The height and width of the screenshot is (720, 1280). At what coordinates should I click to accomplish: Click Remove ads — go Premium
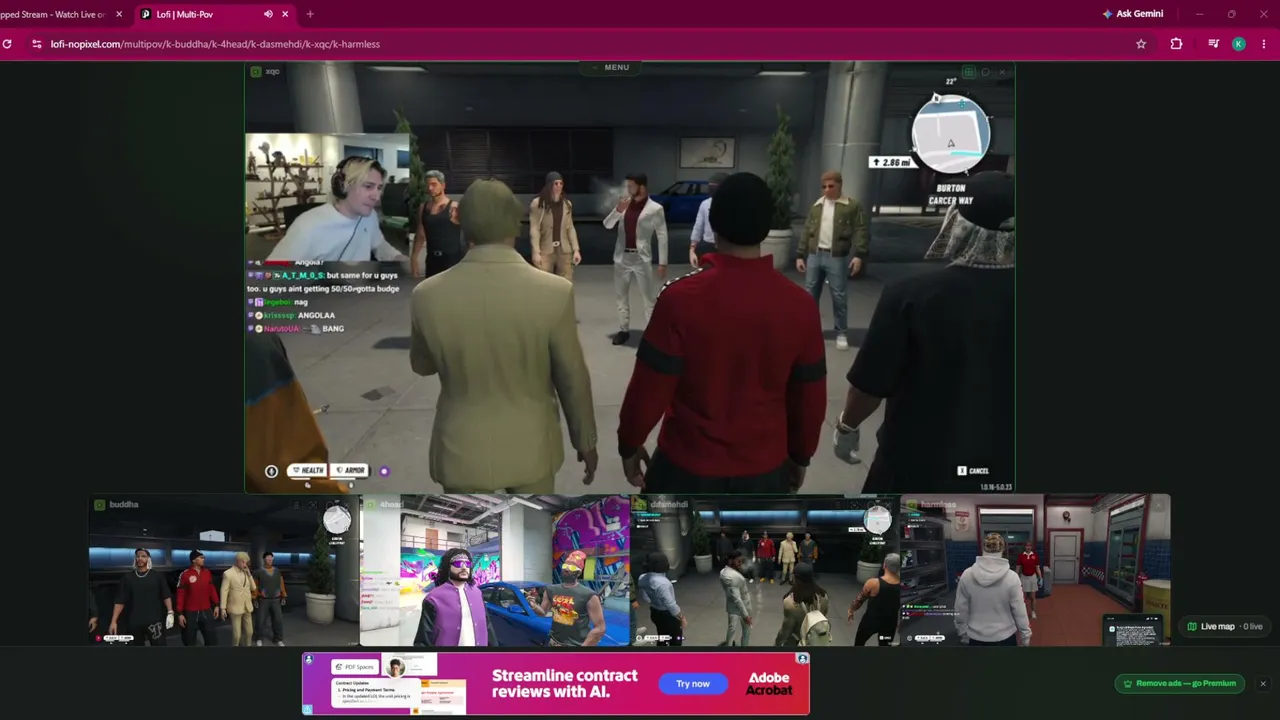point(1180,684)
